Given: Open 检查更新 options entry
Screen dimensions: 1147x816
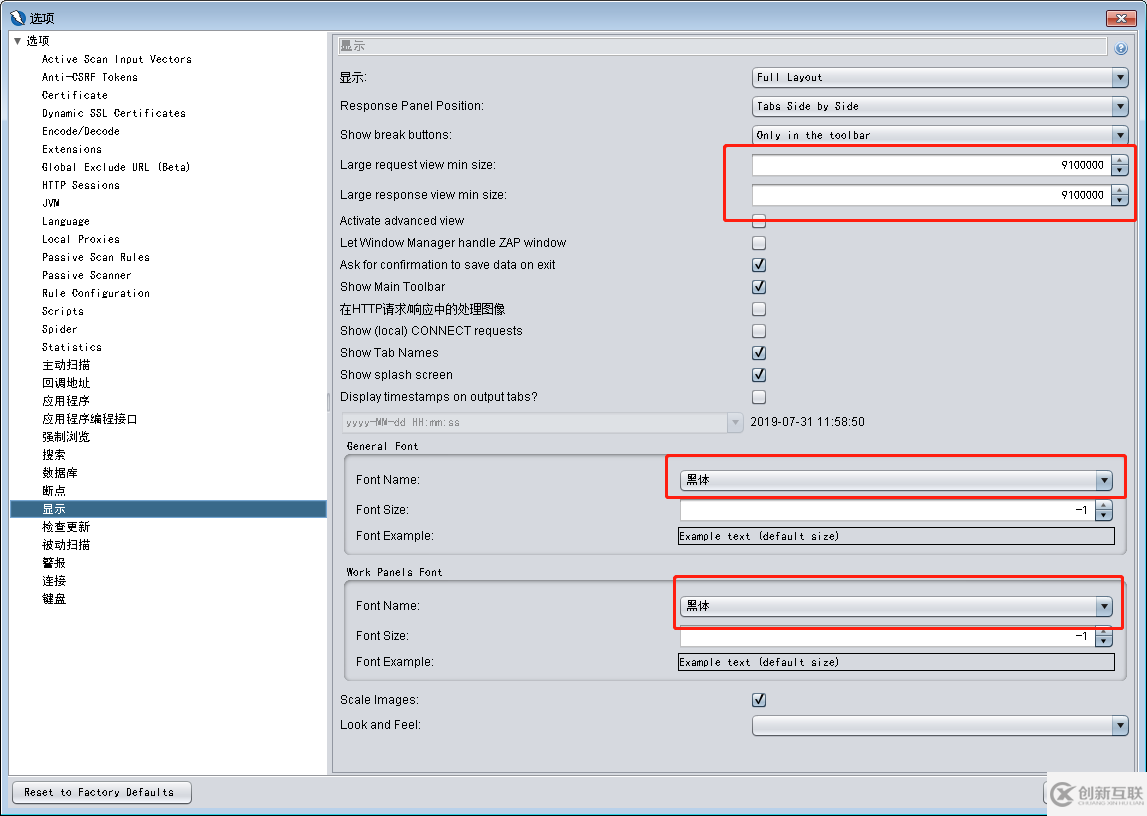Looking at the screenshot, I should (66, 527).
